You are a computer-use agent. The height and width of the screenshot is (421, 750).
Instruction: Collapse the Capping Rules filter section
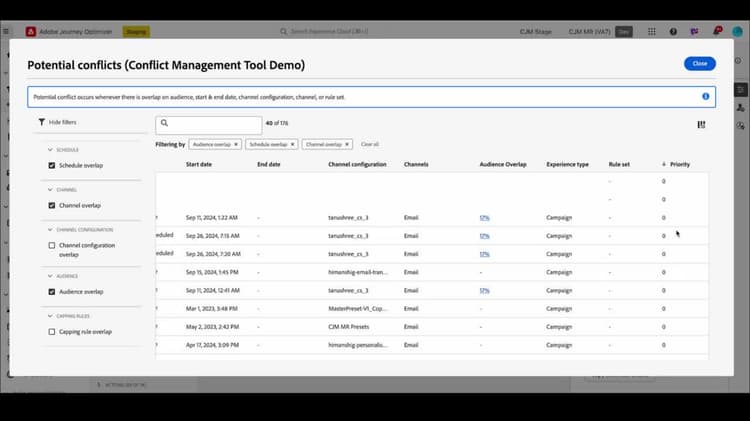point(50,316)
